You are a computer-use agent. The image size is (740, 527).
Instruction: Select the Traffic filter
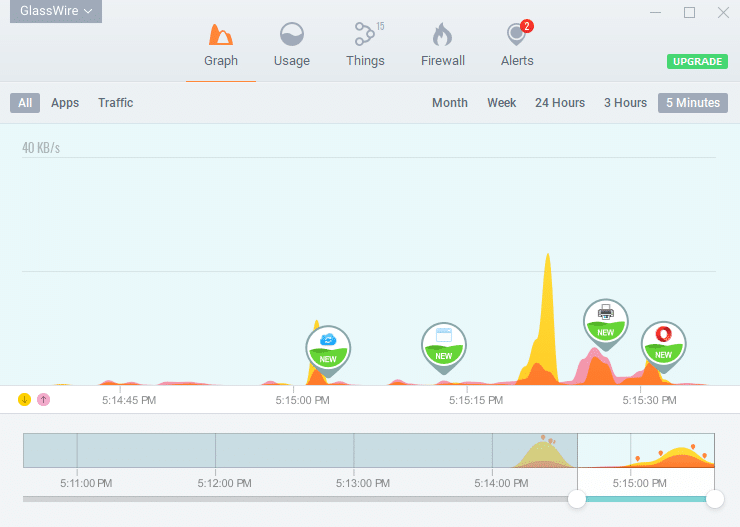click(116, 103)
